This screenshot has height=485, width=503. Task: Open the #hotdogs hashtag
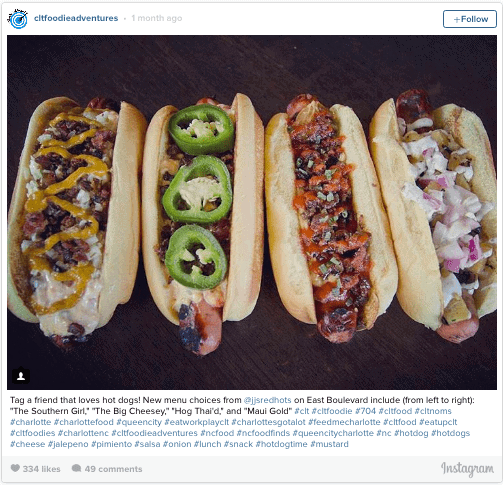point(450,433)
